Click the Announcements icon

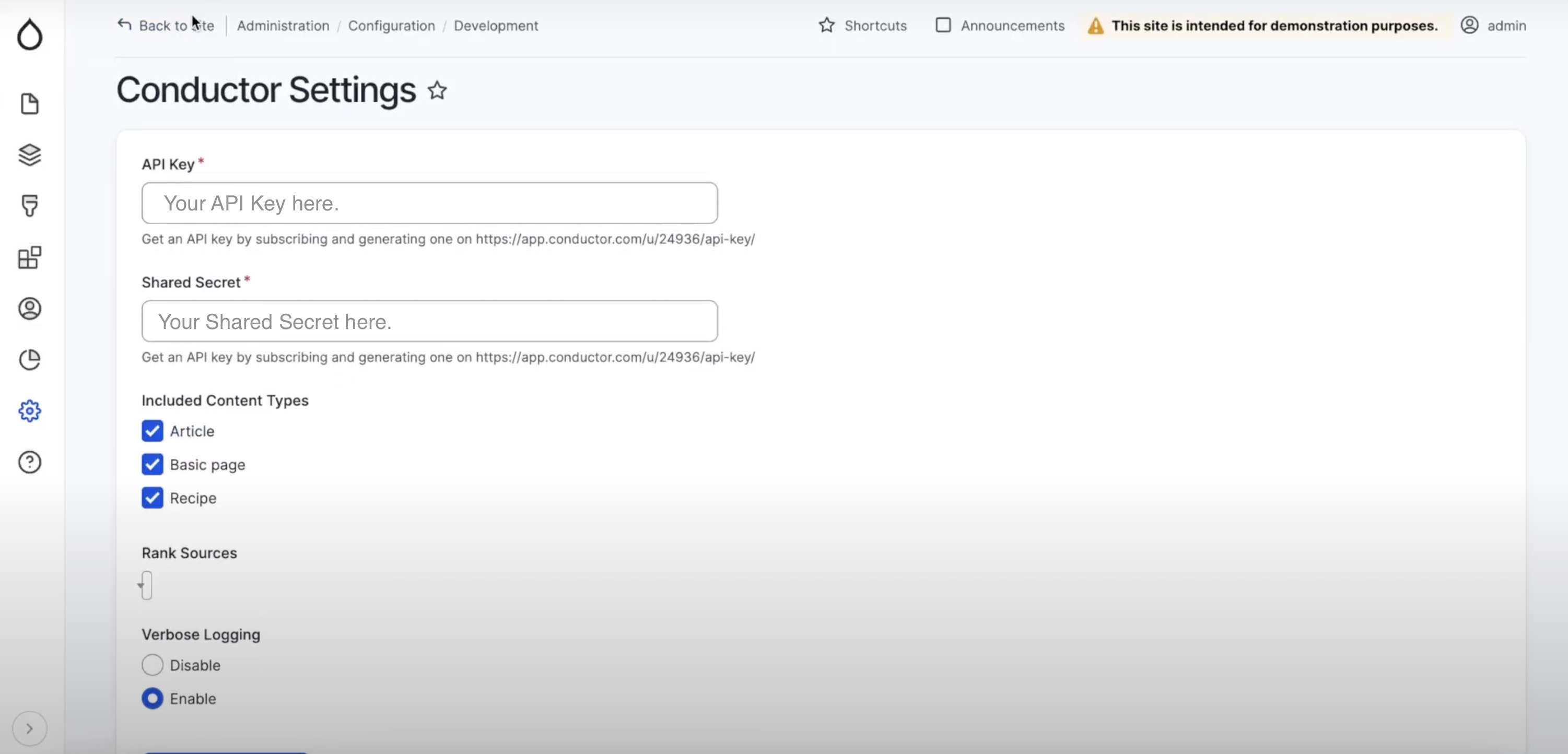pyautogui.click(x=943, y=25)
